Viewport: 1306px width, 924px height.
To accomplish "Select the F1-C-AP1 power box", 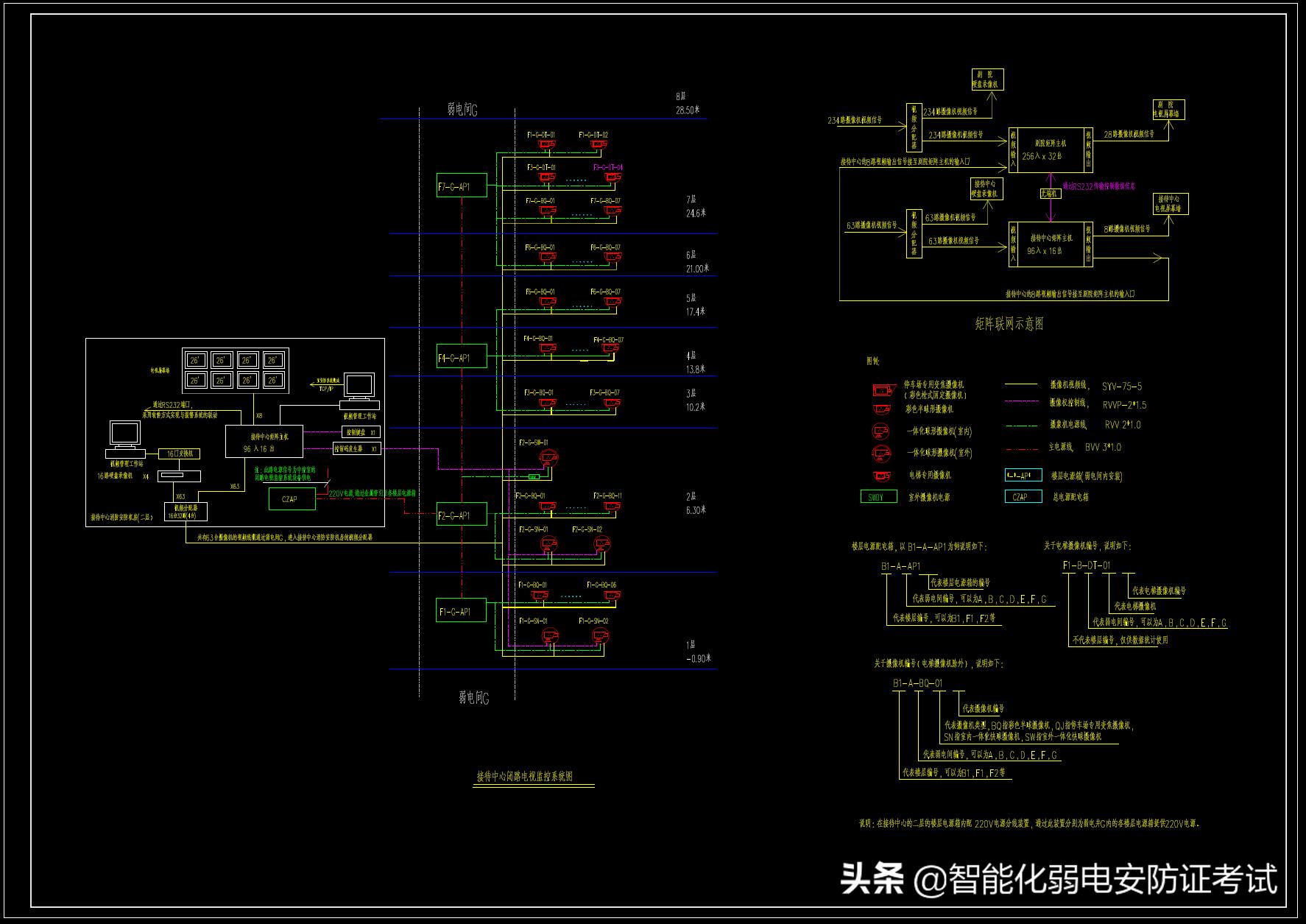I will [x=462, y=611].
